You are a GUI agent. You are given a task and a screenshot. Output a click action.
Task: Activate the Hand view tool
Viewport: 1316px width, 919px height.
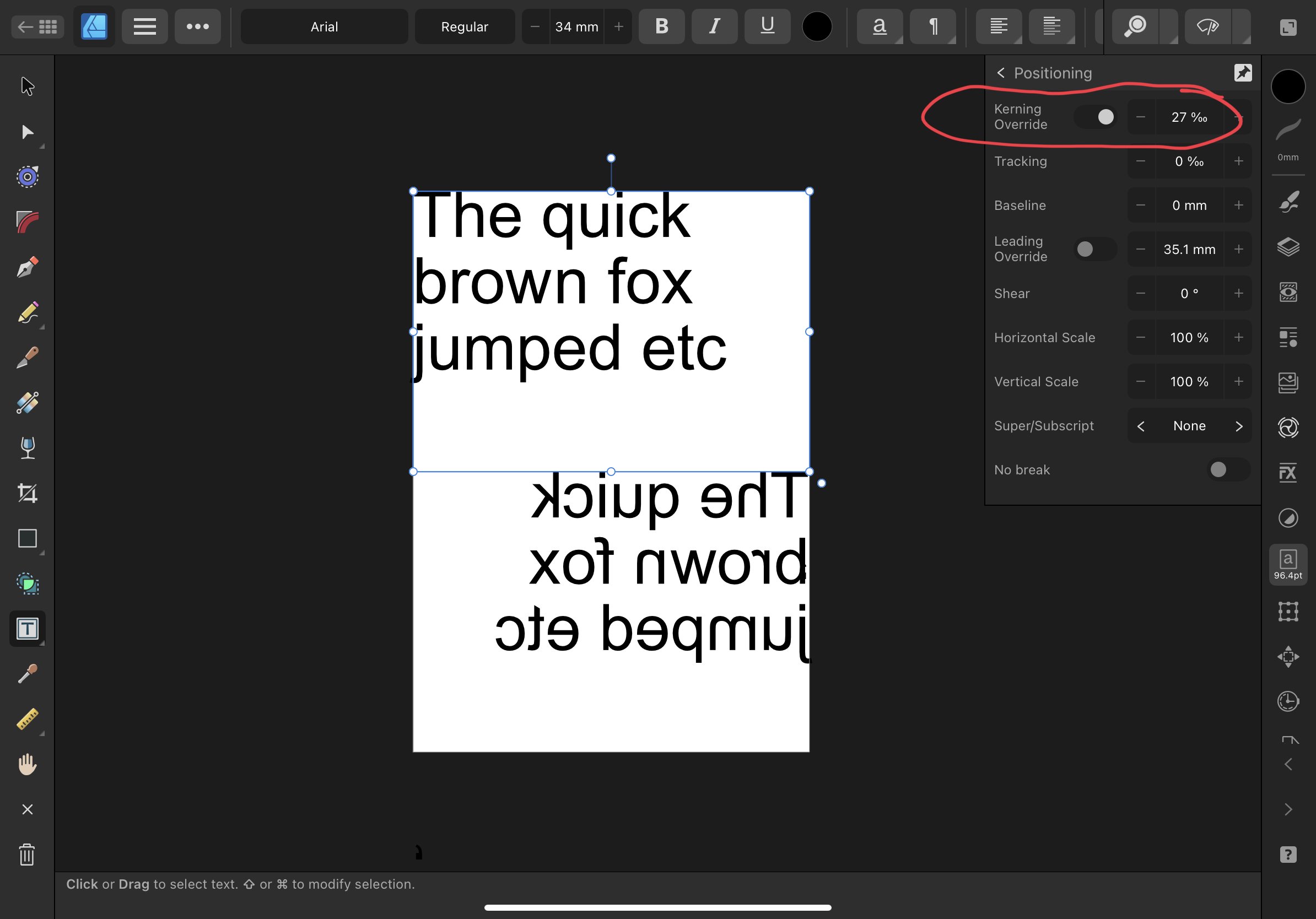[x=27, y=764]
